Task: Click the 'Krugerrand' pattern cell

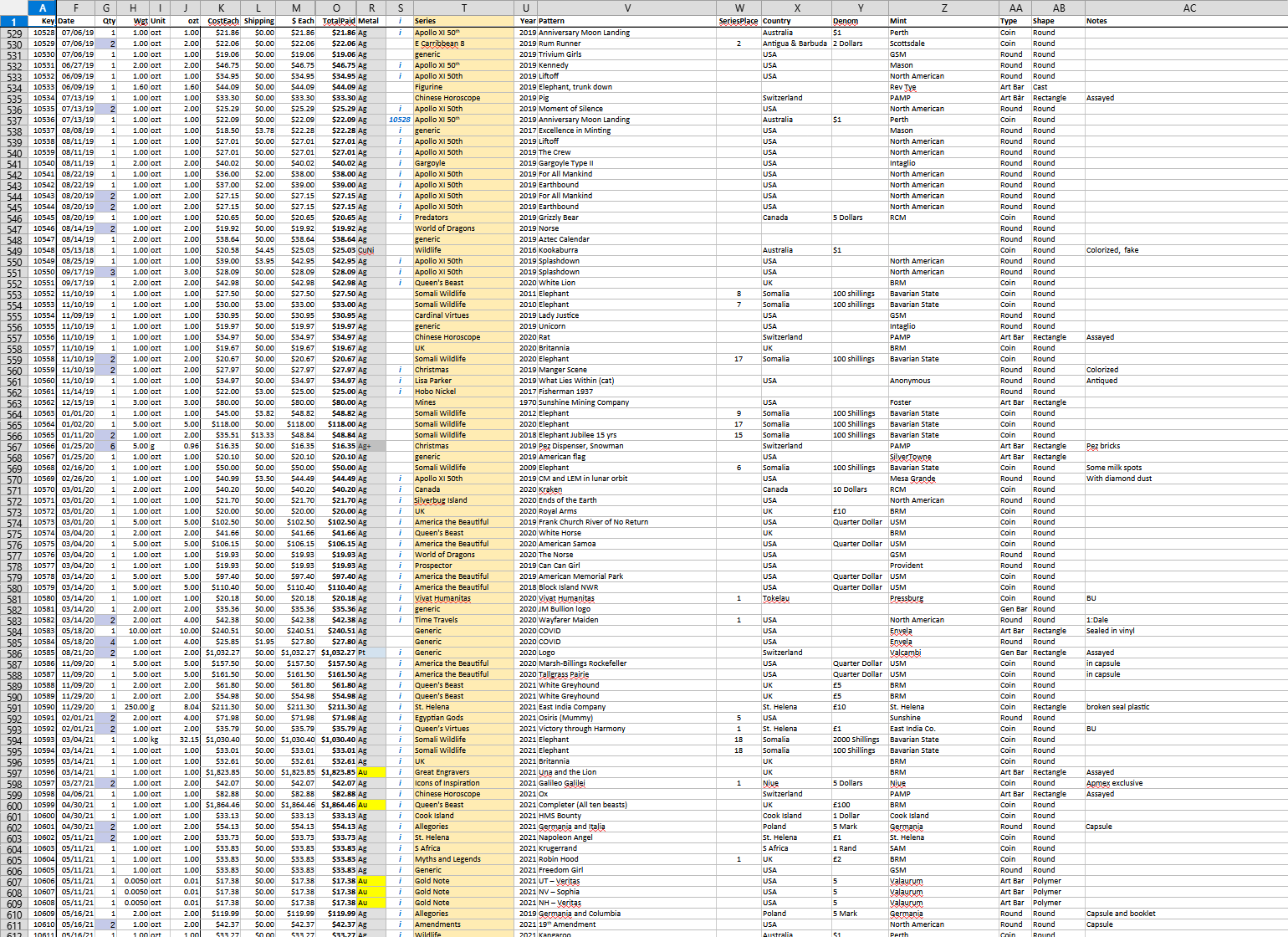Action: [627, 848]
